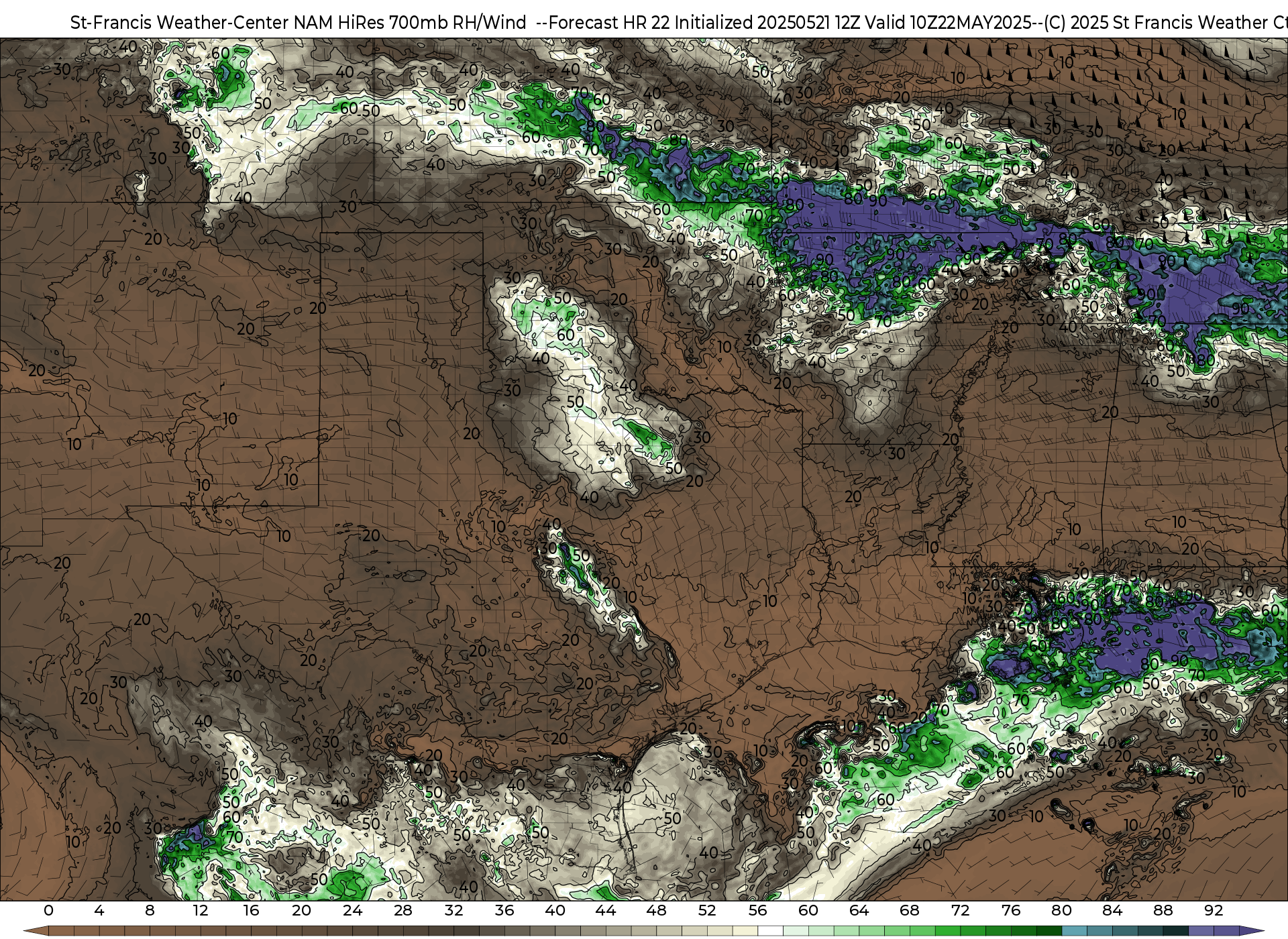Viewport: 1288px width, 939px height.
Task: Click the colorbar tick label '72'
Action: pyautogui.click(x=961, y=910)
